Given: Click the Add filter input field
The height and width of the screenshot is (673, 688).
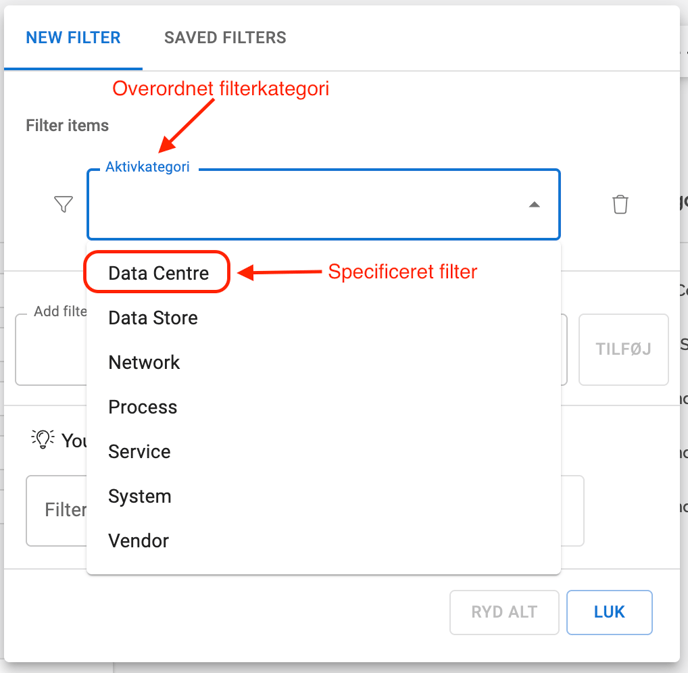Looking at the screenshot, I should [50, 350].
